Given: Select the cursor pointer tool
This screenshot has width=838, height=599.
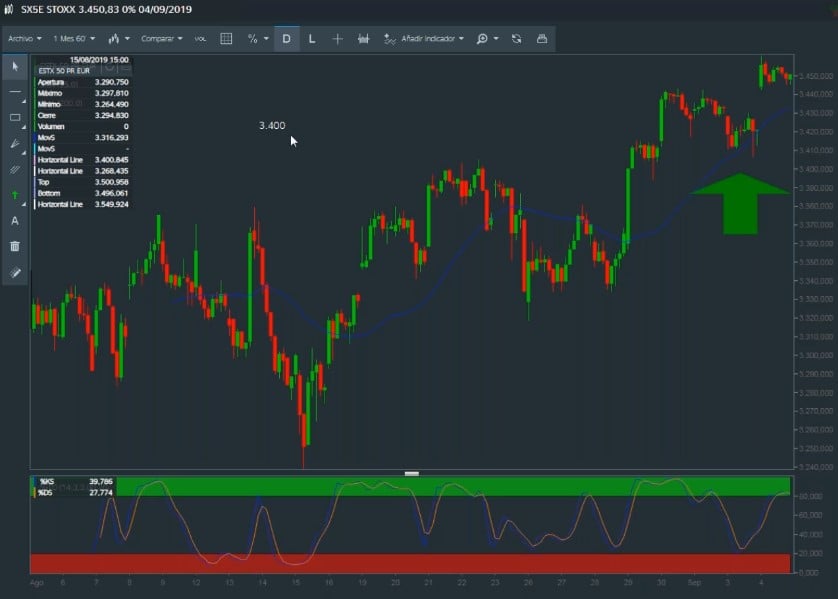Looking at the screenshot, I should [x=15, y=66].
